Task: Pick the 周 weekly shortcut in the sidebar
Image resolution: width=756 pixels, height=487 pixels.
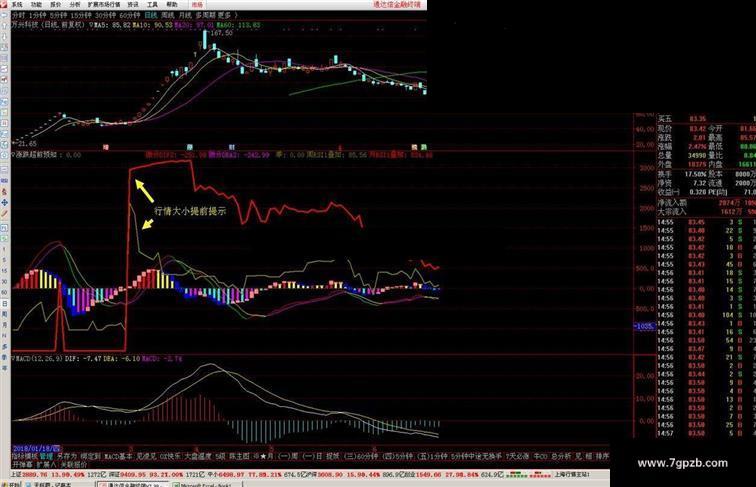Action: (4, 314)
